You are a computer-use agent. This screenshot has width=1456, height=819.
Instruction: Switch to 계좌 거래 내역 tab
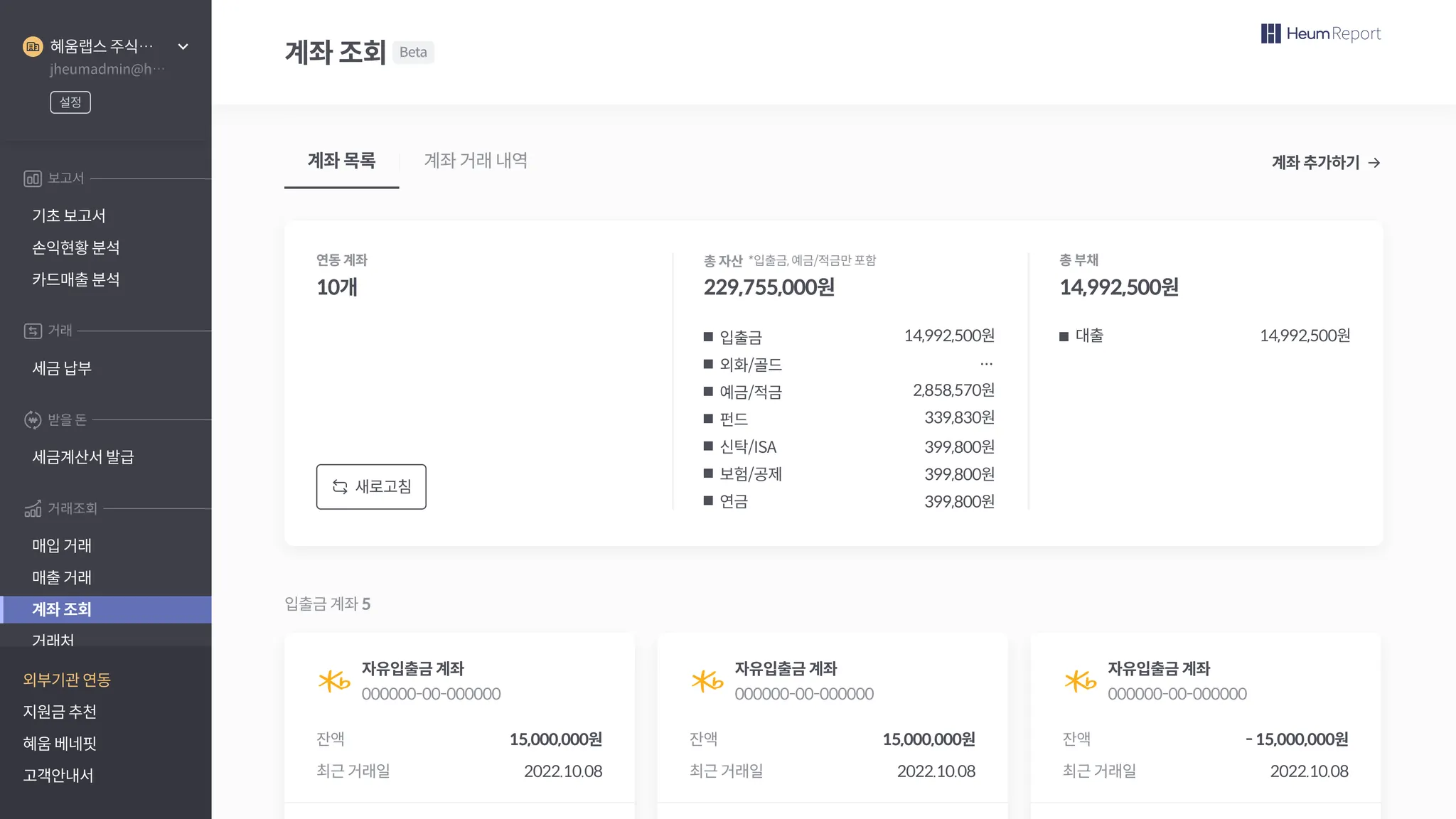click(476, 161)
